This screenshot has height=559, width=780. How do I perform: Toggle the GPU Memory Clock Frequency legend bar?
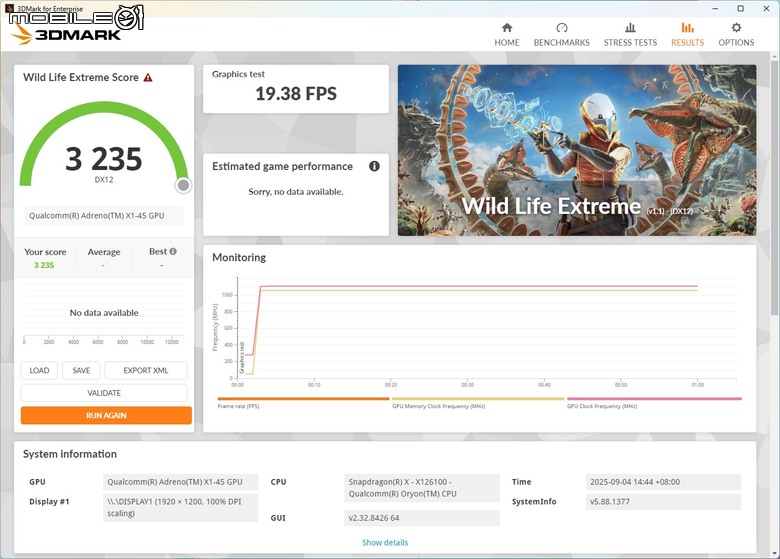(478, 399)
